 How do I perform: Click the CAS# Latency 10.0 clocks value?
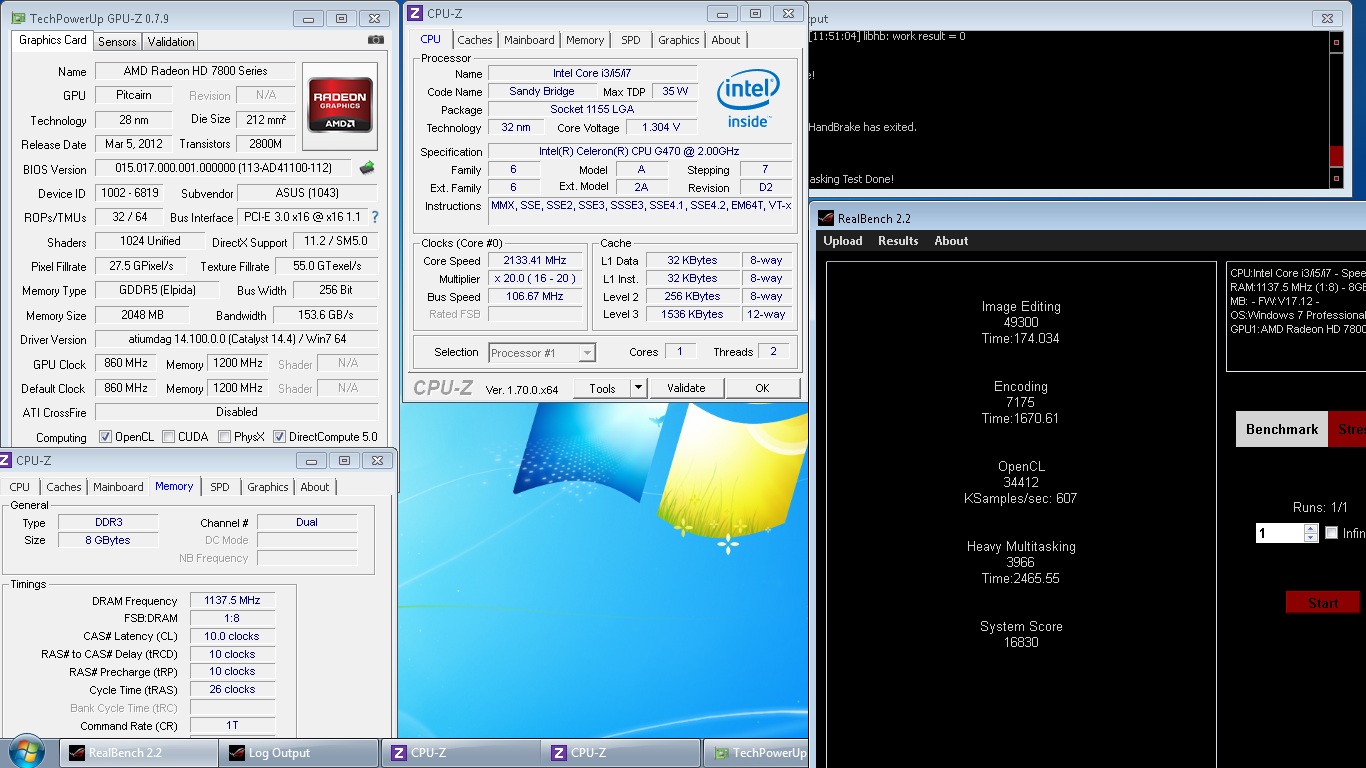[x=232, y=636]
